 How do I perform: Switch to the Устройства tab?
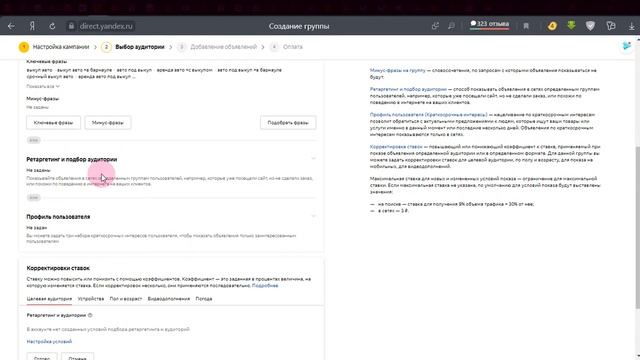[x=91, y=299]
